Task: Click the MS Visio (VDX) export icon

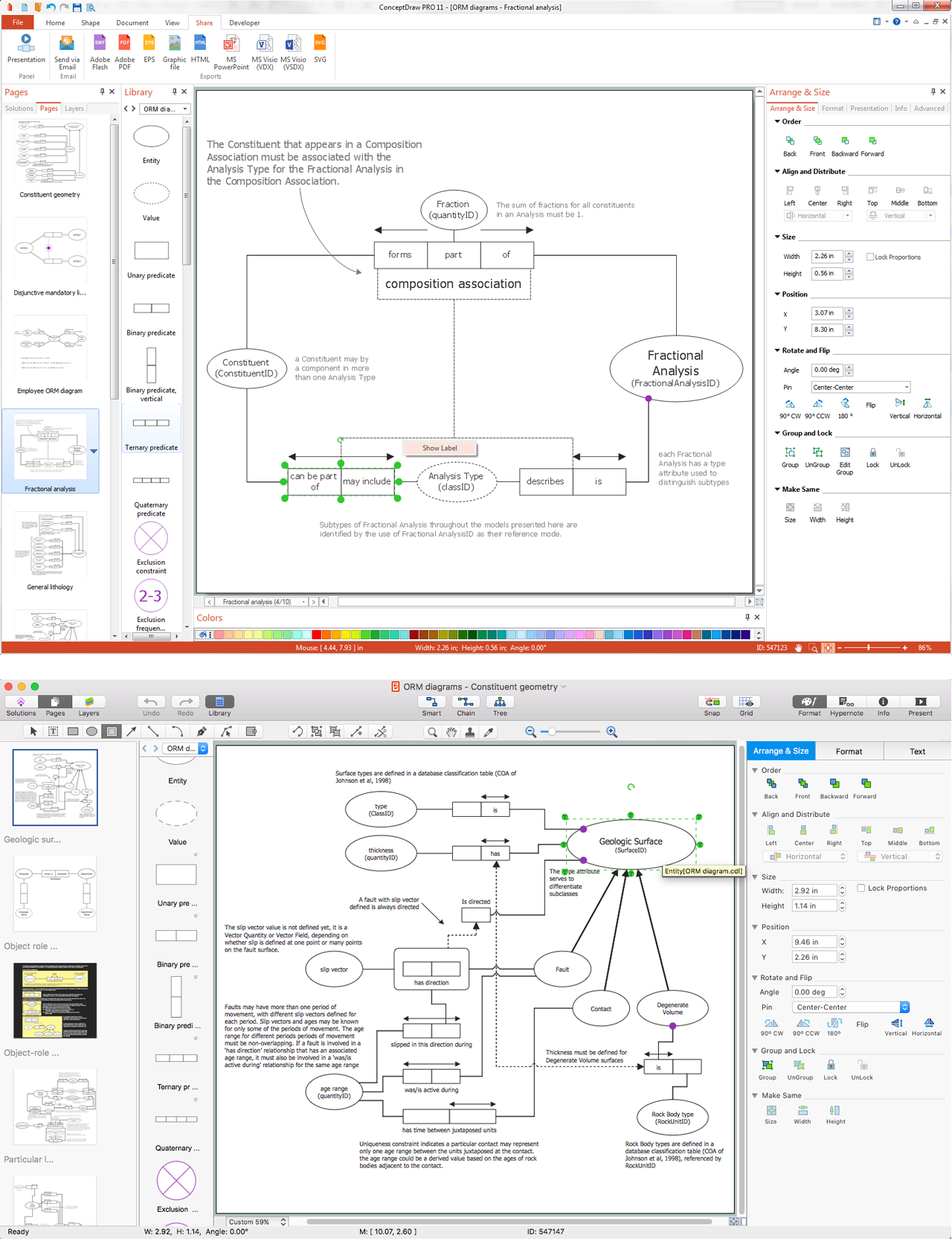Action: click(264, 52)
